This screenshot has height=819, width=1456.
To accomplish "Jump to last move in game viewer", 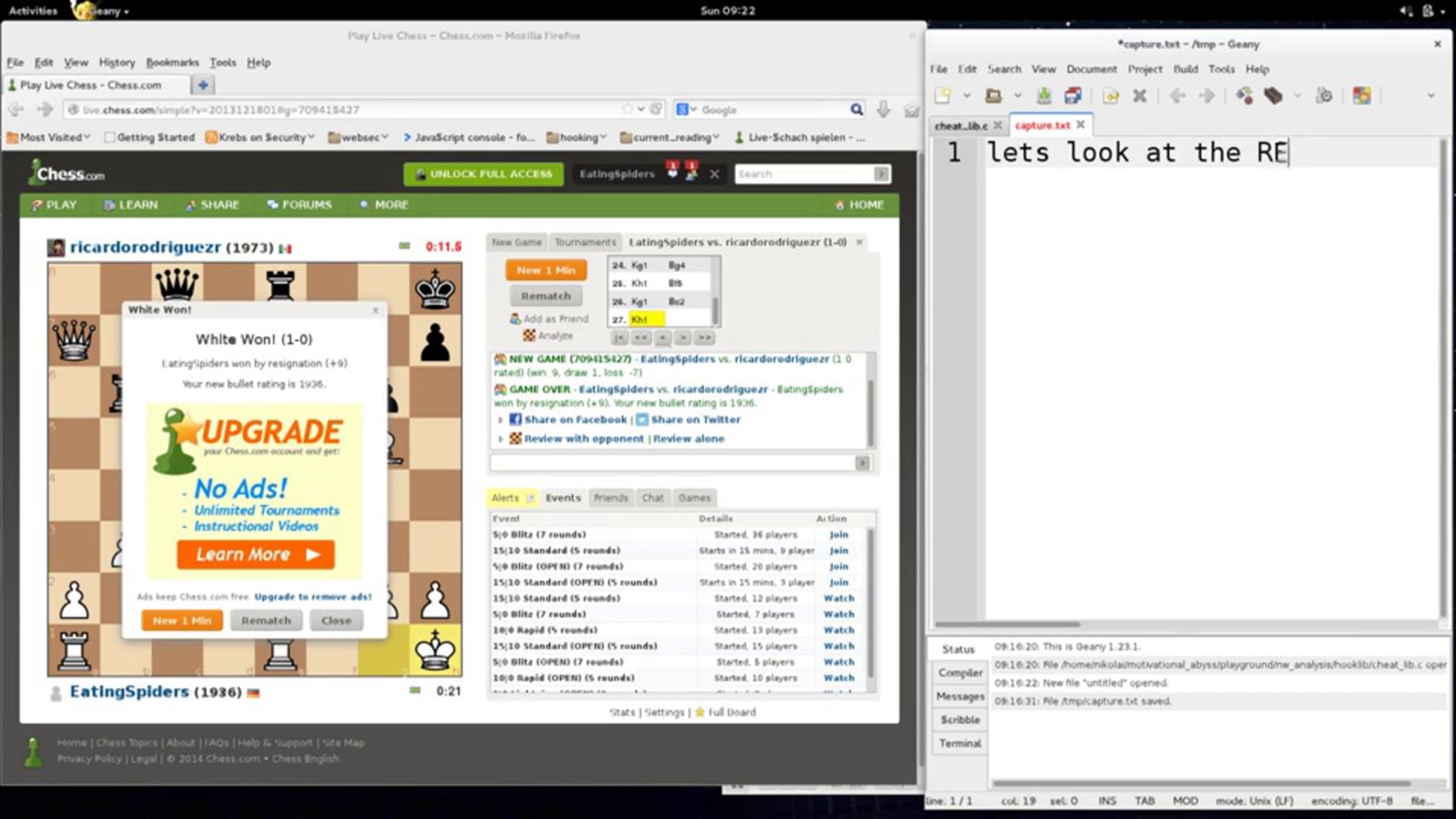I will click(705, 337).
